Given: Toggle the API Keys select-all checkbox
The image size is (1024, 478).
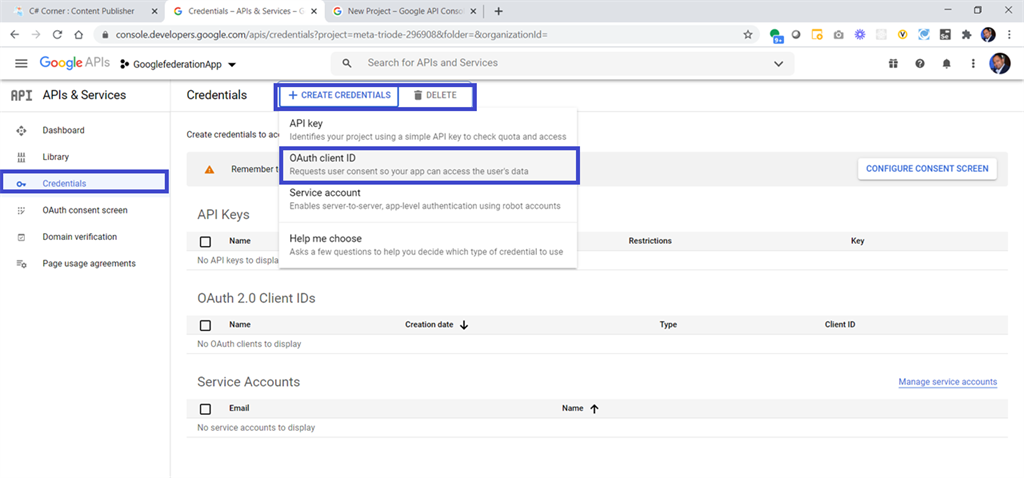Looking at the screenshot, I should pyautogui.click(x=205, y=242).
